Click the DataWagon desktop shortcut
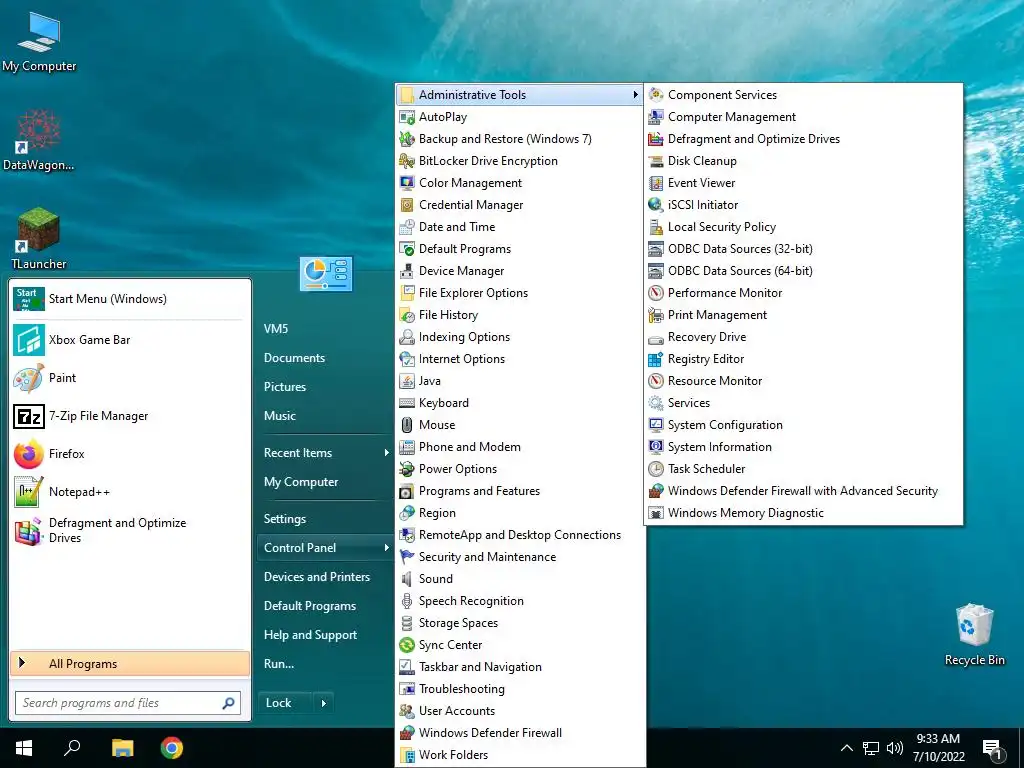 click(39, 140)
